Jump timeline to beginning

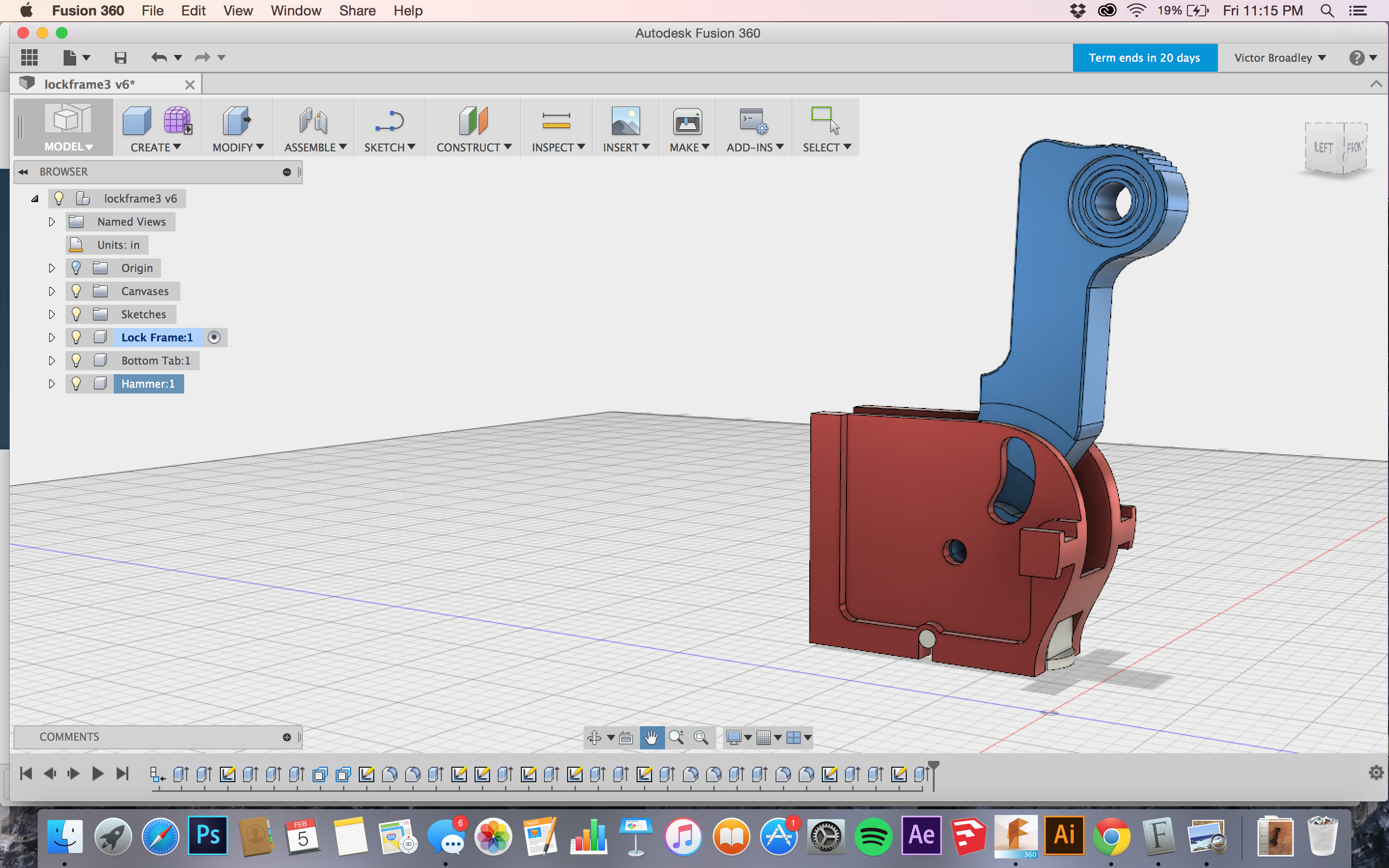click(x=25, y=773)
